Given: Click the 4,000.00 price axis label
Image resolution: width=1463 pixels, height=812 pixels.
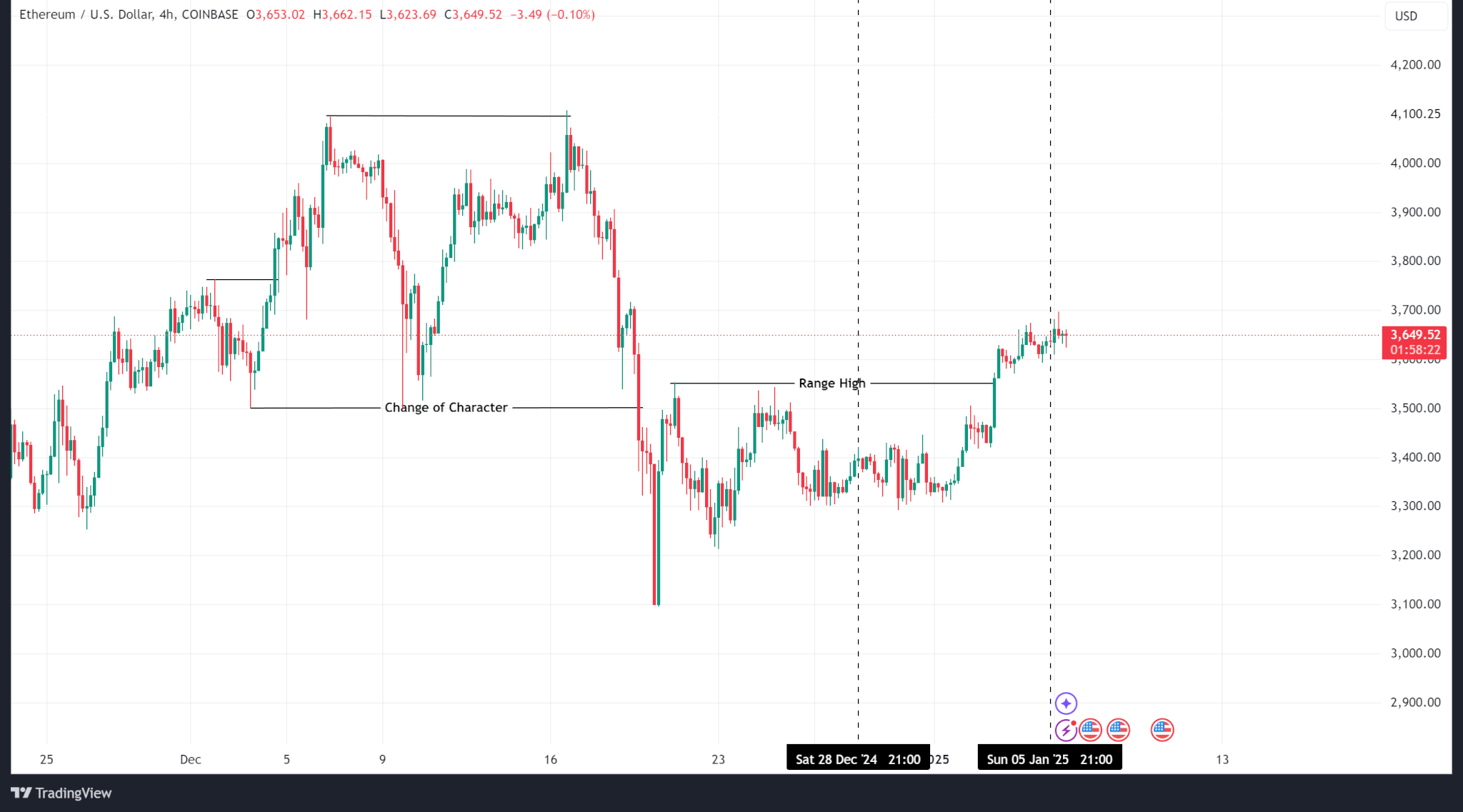Looking at the screenshot, I should click(x=1415, y=163).
